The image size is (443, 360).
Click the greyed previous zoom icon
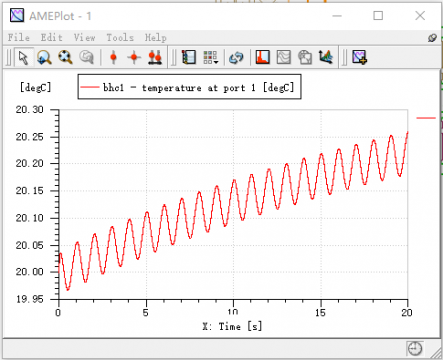pos(86,58)
